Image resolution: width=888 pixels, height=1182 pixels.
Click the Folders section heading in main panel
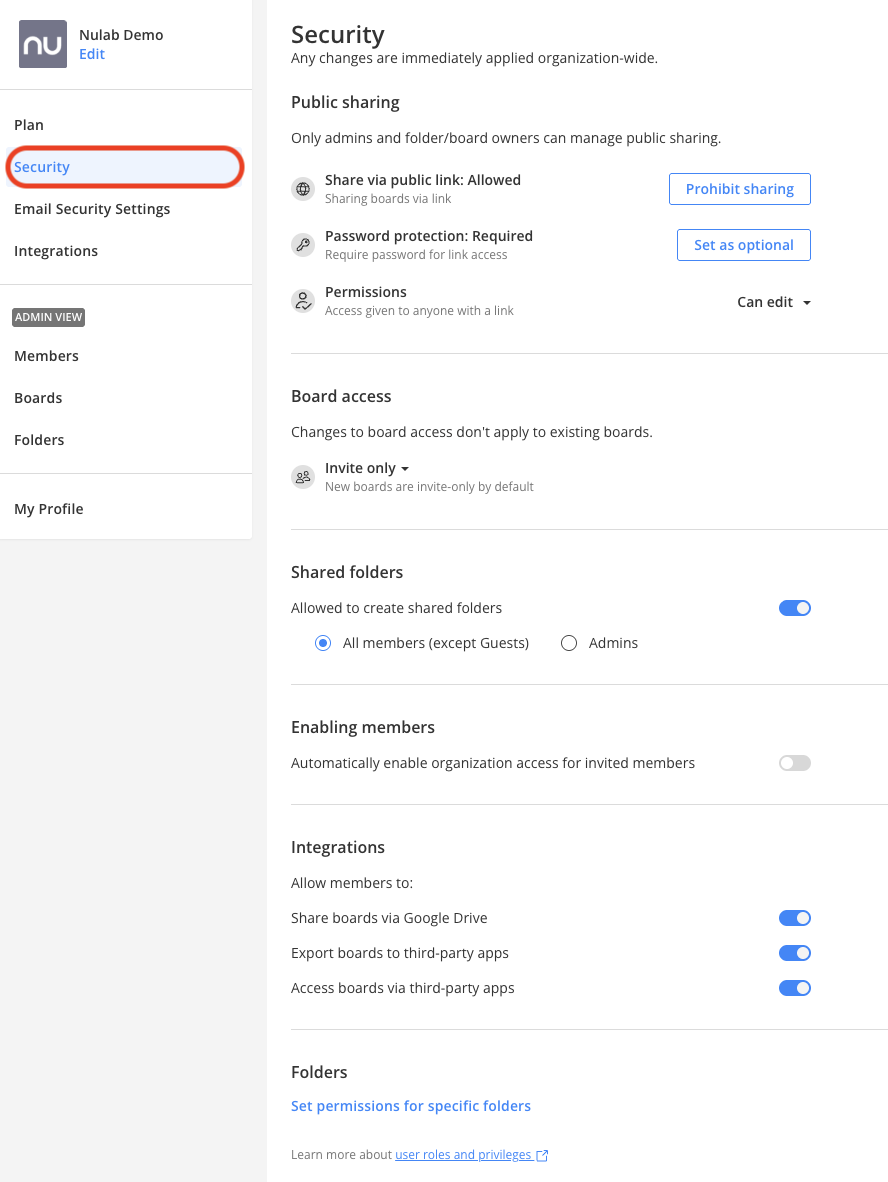pyautogui.click(x=319, y=1072)
